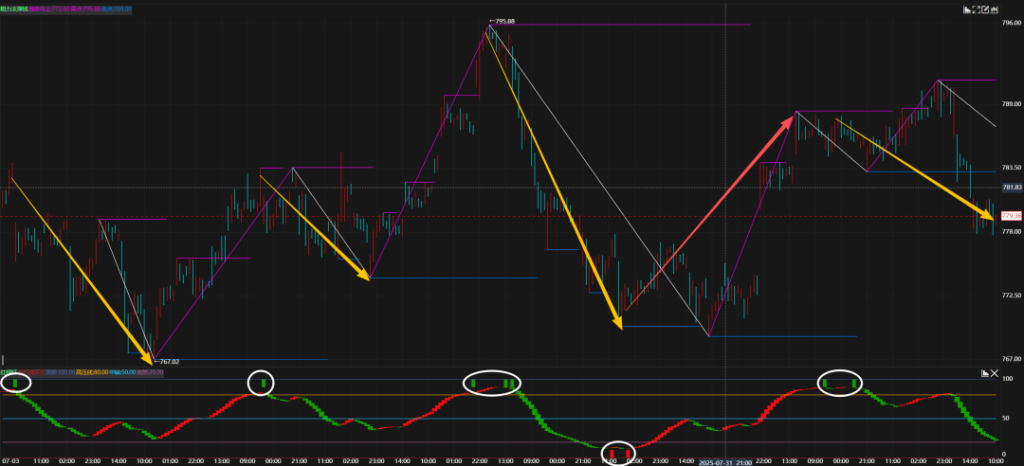Select the 781.83 price tag on the axis

1010,187
